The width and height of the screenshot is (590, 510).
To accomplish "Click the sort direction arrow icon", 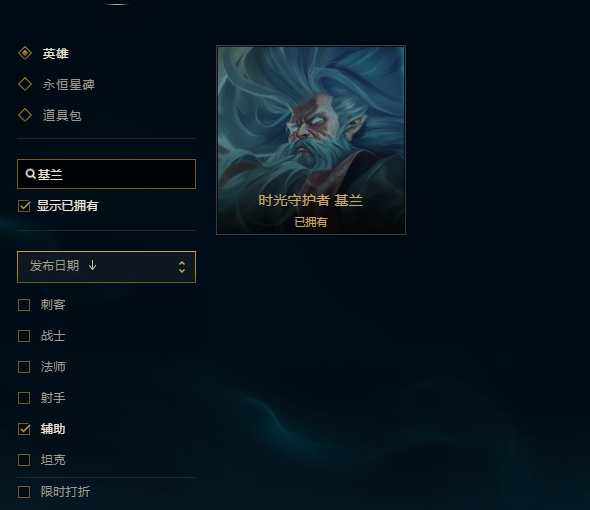I will (x=92, y=266).
